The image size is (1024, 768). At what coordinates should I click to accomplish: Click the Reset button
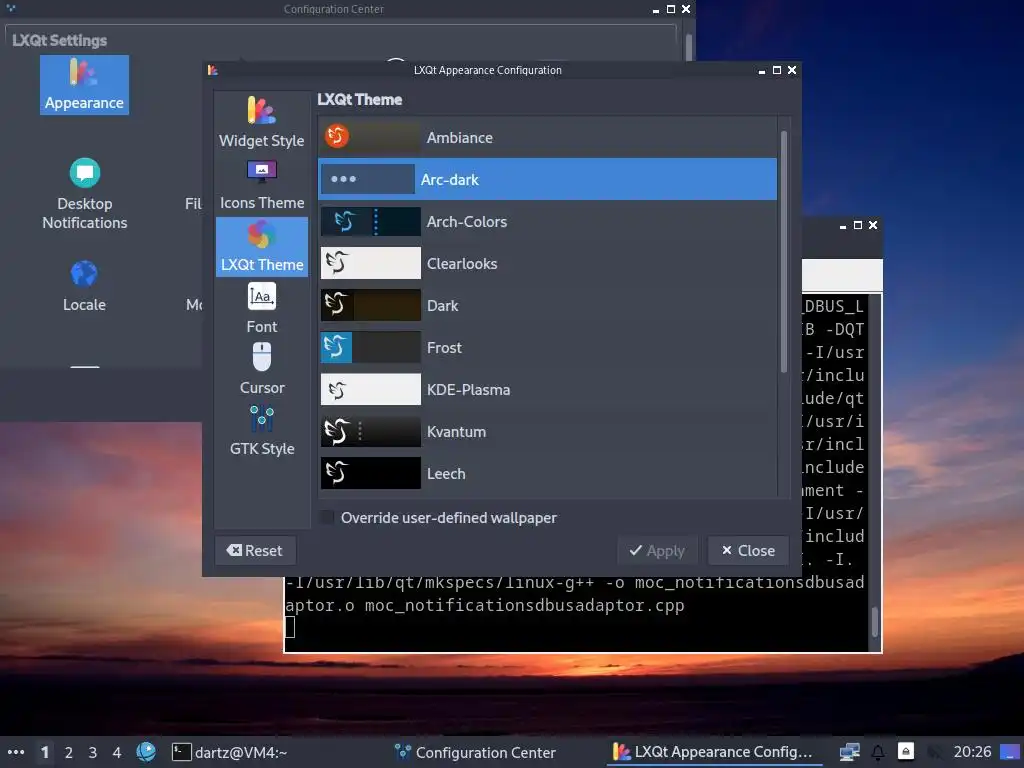[255, 551]
